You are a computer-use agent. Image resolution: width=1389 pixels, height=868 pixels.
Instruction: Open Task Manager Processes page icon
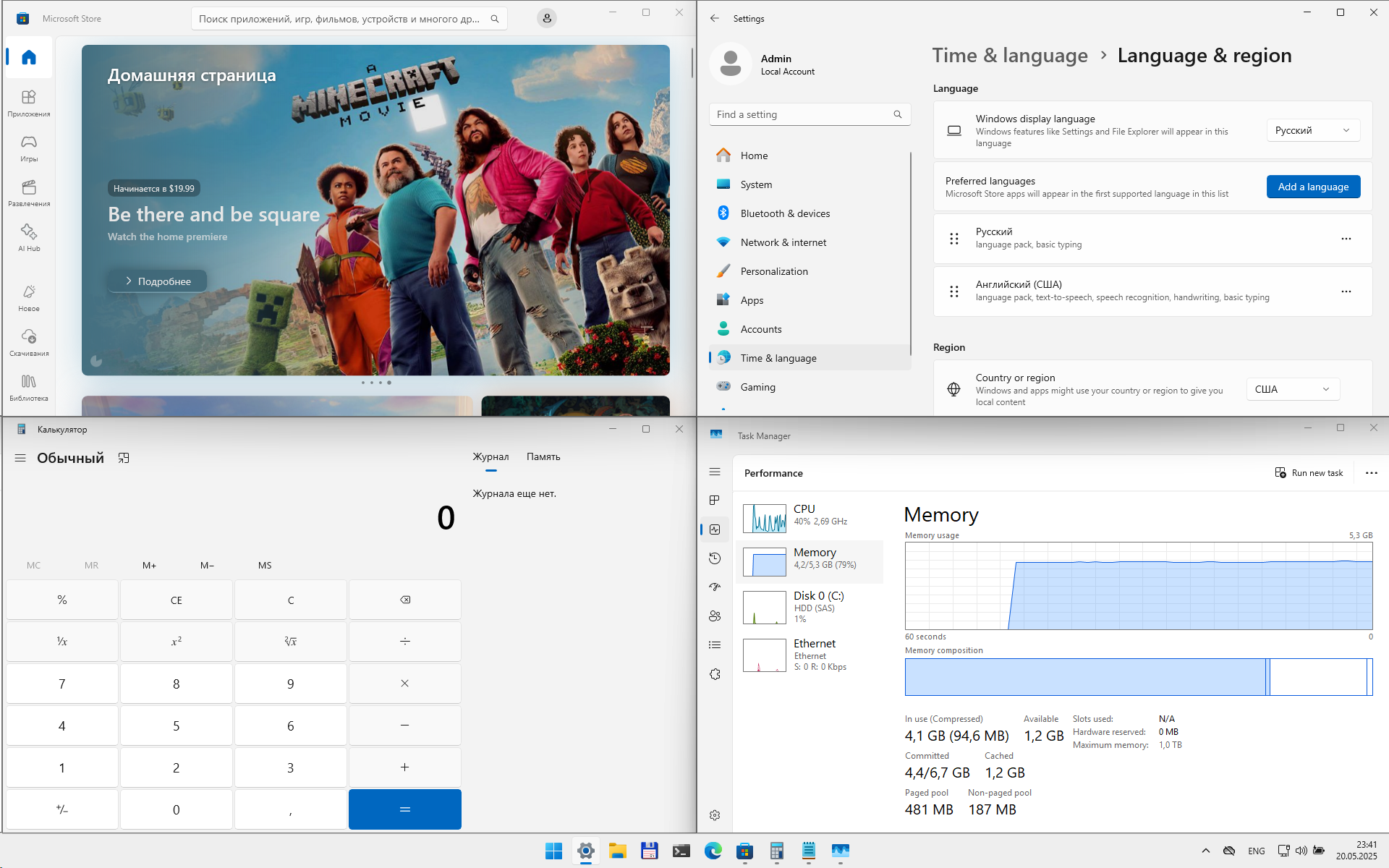coord(715,501)
